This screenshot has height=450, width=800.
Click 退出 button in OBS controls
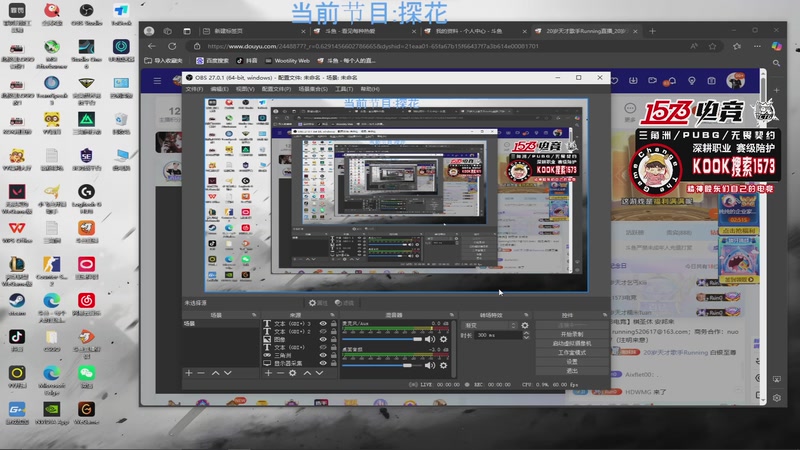(x=572, y=371)
